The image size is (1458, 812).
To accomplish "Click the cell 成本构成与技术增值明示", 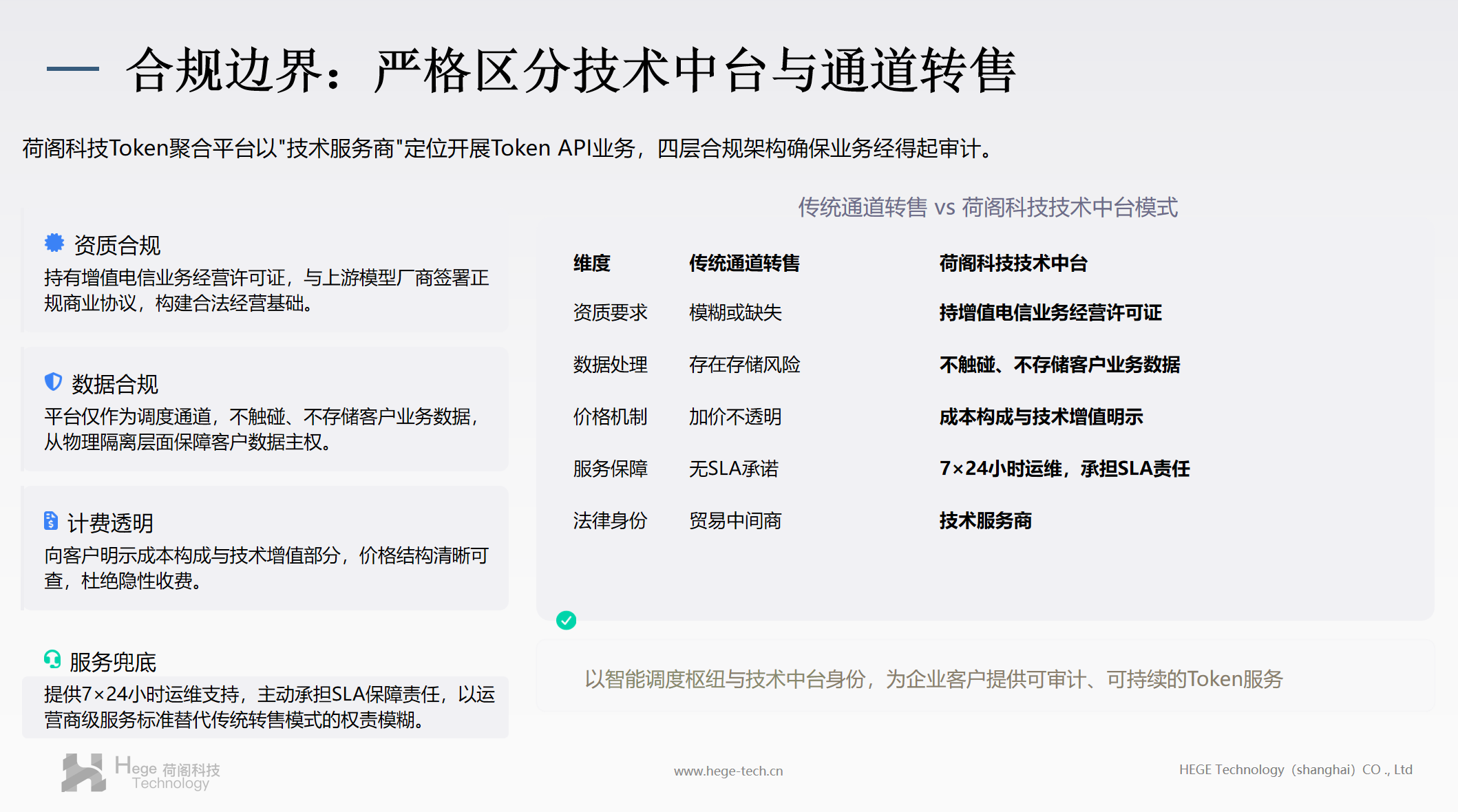I will 1042,417.
